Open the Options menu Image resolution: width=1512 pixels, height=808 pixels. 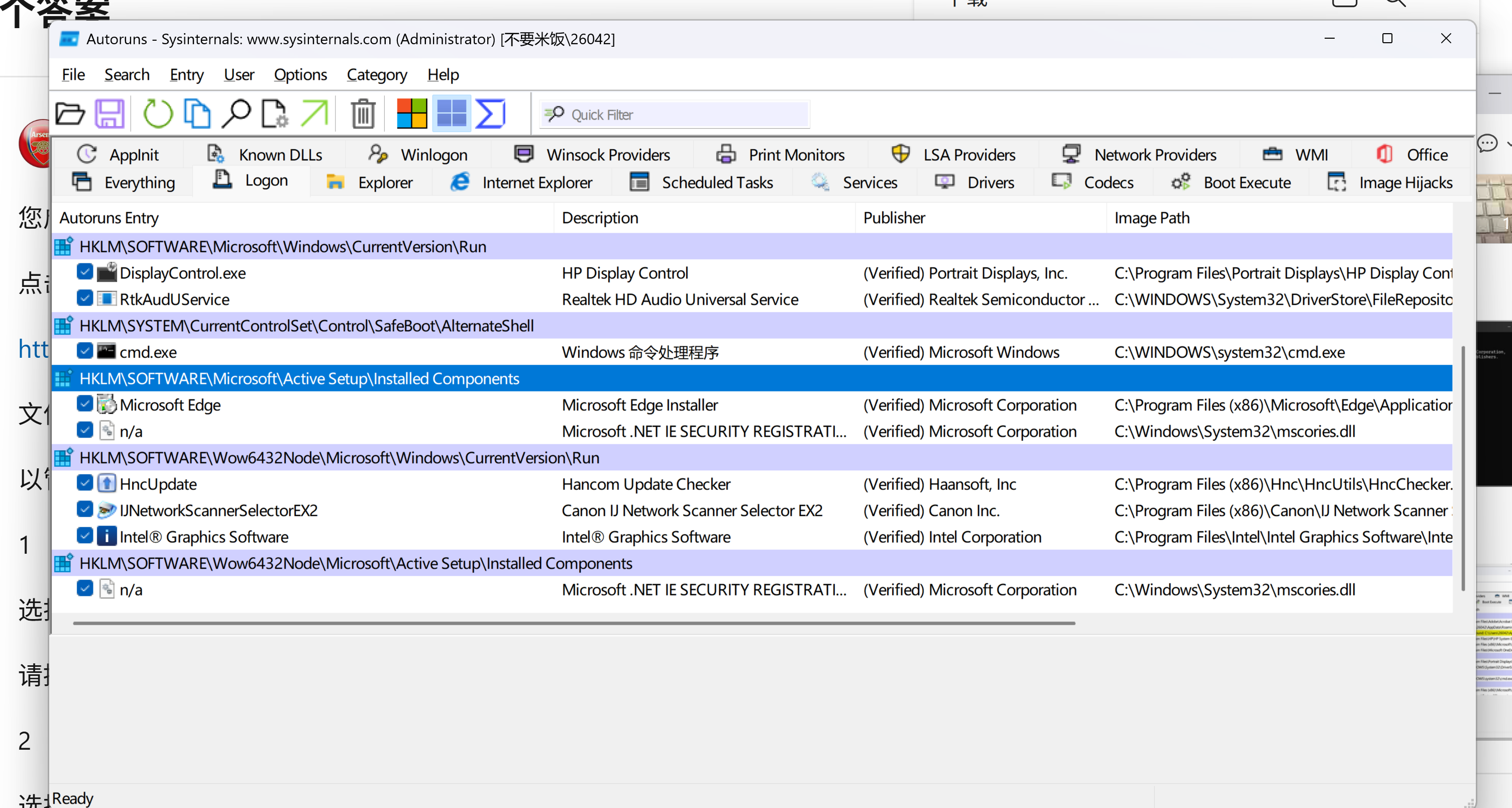[x=300, y=74]
